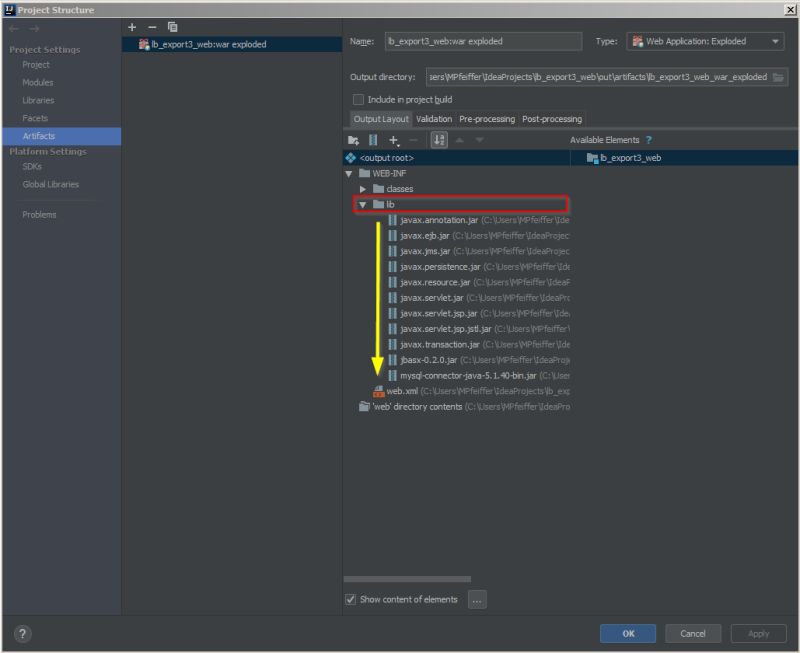Remove selected element with the minus toolbar icon
This screenshot has height=653, width=800.
[x=412, y=140]
